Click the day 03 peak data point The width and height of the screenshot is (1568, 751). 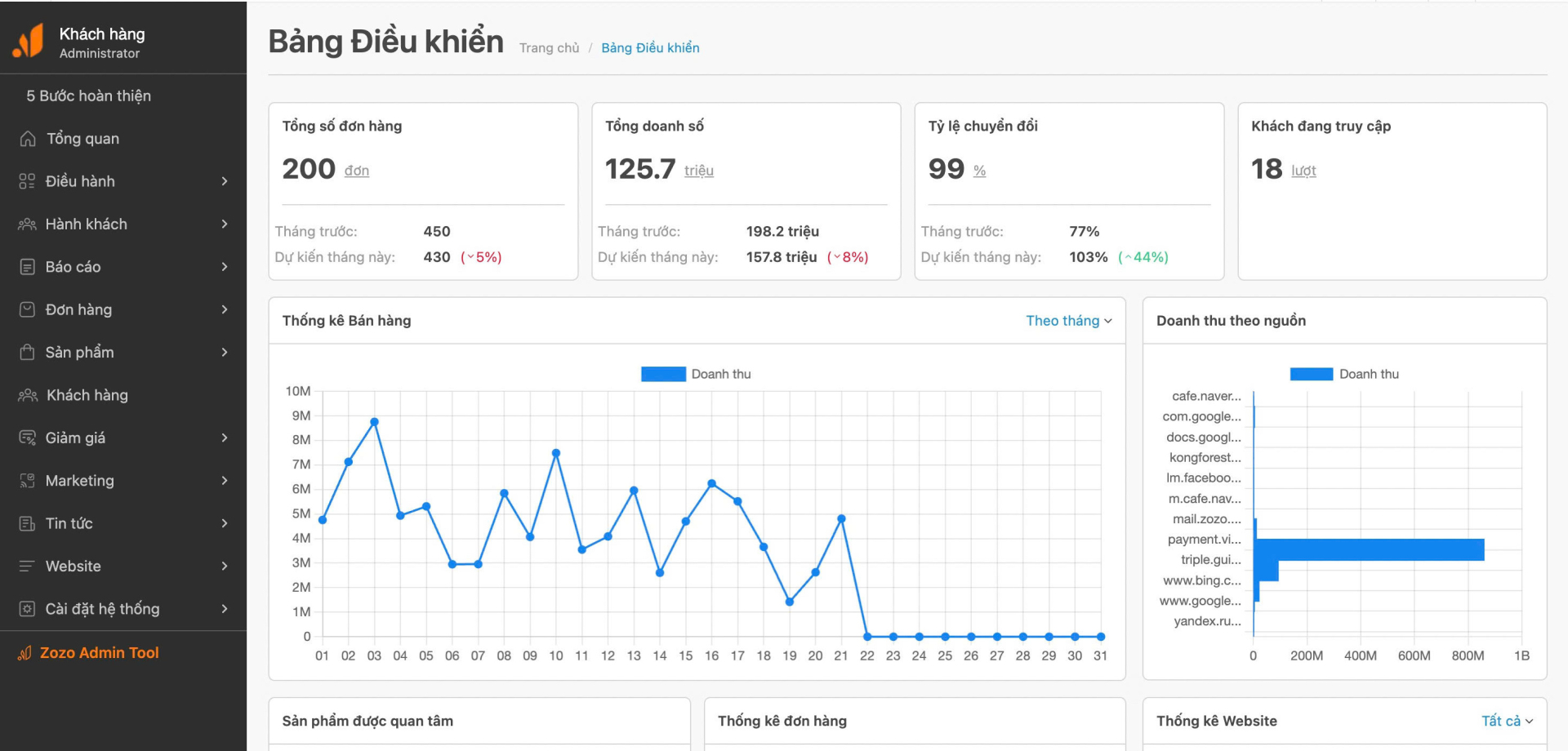374,422
